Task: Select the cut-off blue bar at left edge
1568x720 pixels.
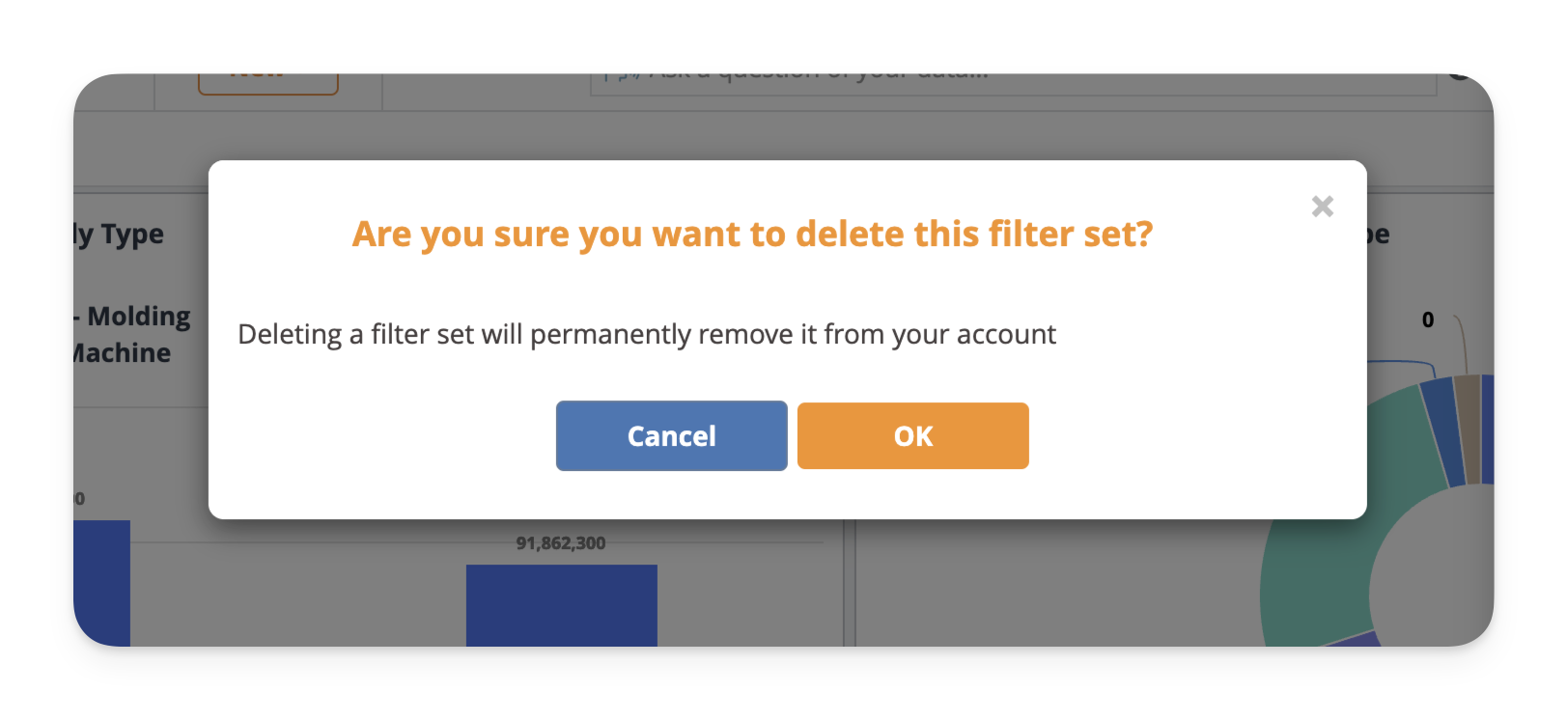Action: pos(101,582)
